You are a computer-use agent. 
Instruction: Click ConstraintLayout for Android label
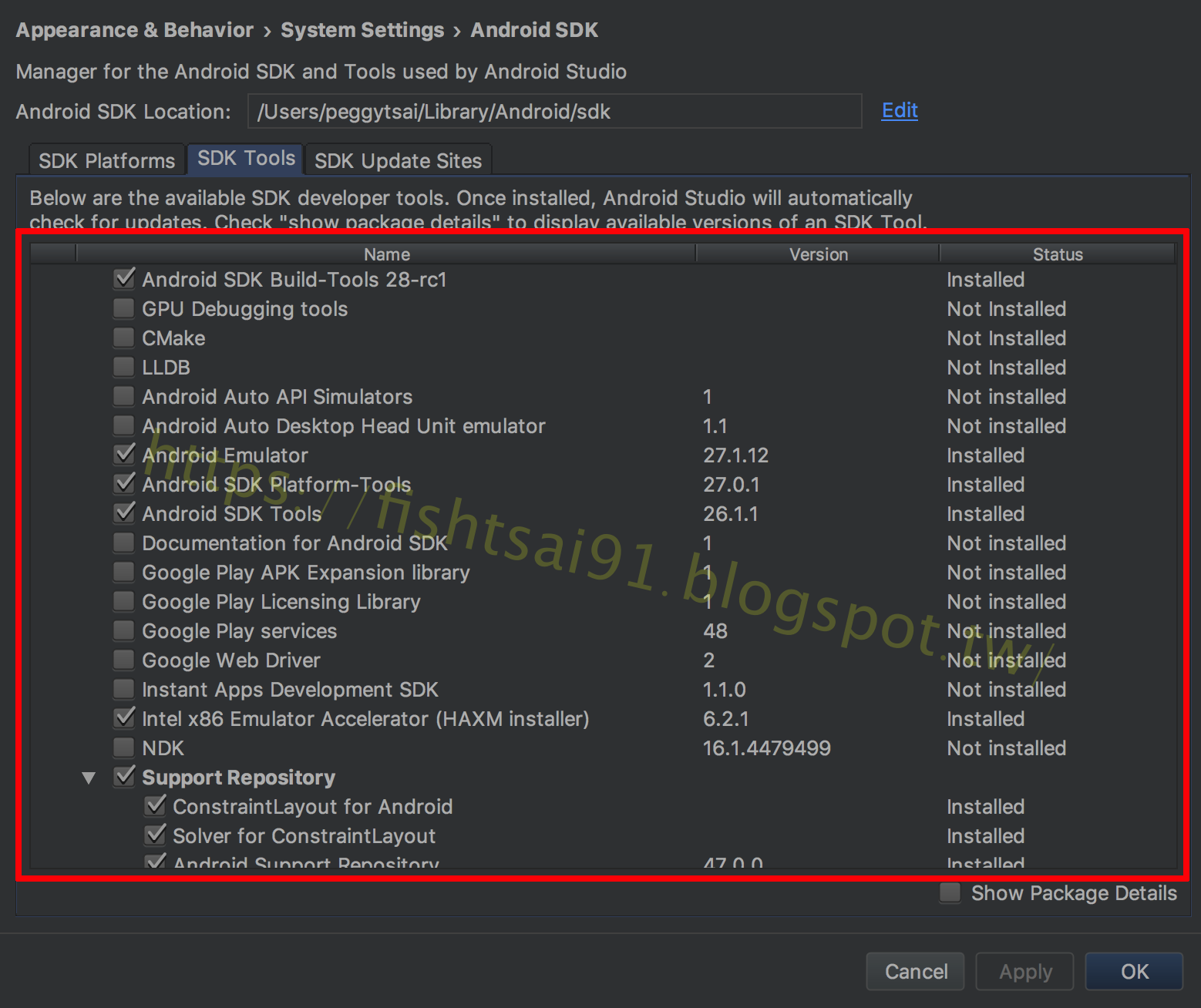tap(312, 807)
